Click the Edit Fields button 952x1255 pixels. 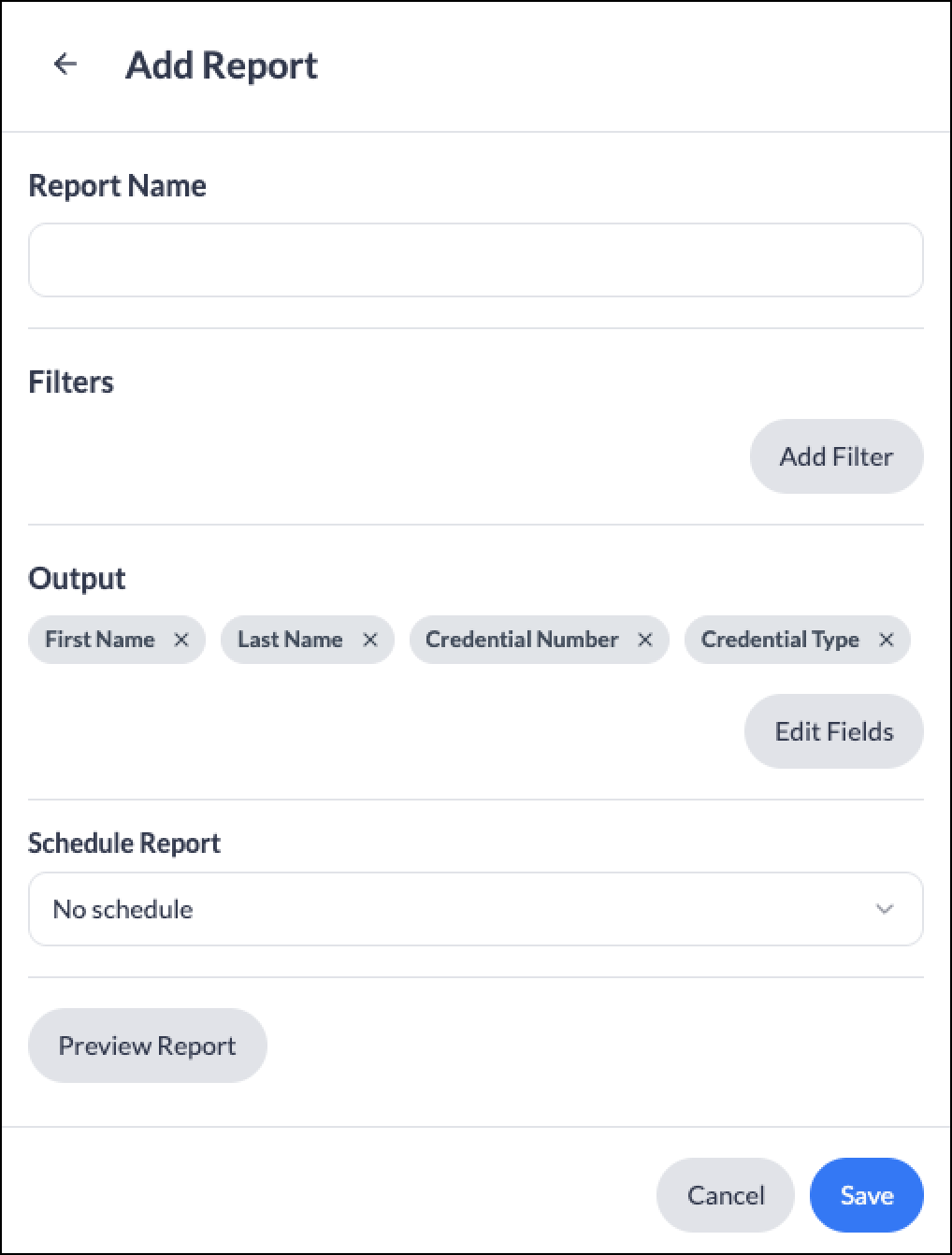[x=834, y=731]
